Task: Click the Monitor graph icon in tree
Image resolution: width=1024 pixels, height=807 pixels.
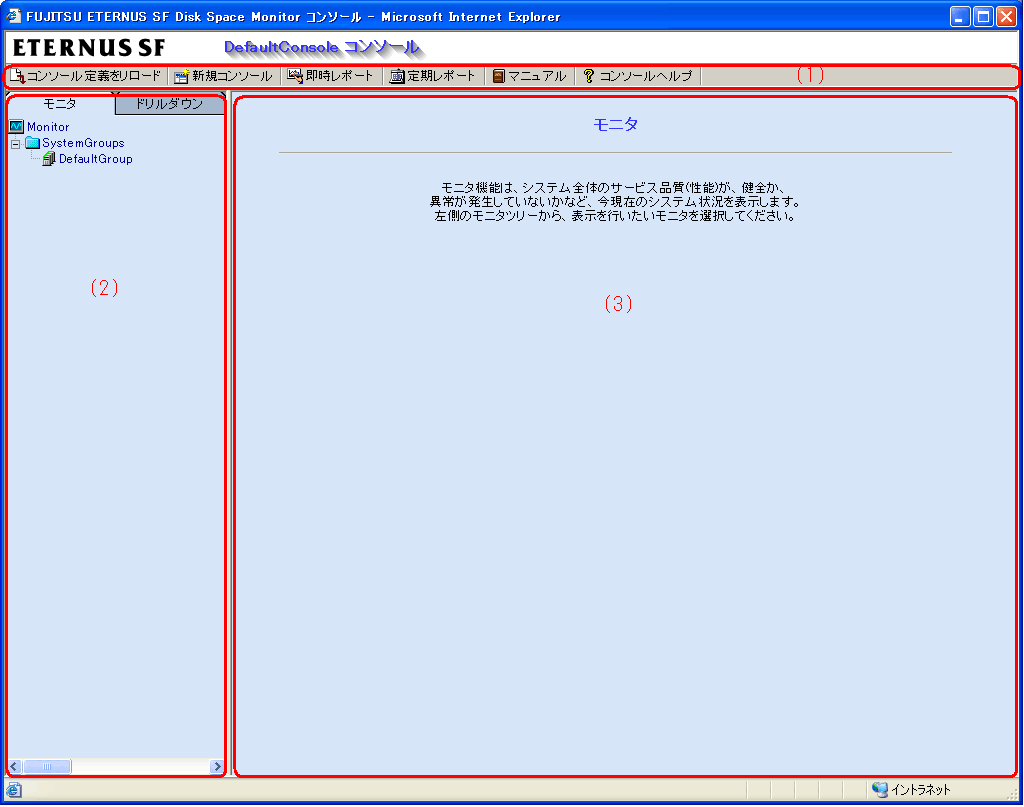Action: [16, 126]
